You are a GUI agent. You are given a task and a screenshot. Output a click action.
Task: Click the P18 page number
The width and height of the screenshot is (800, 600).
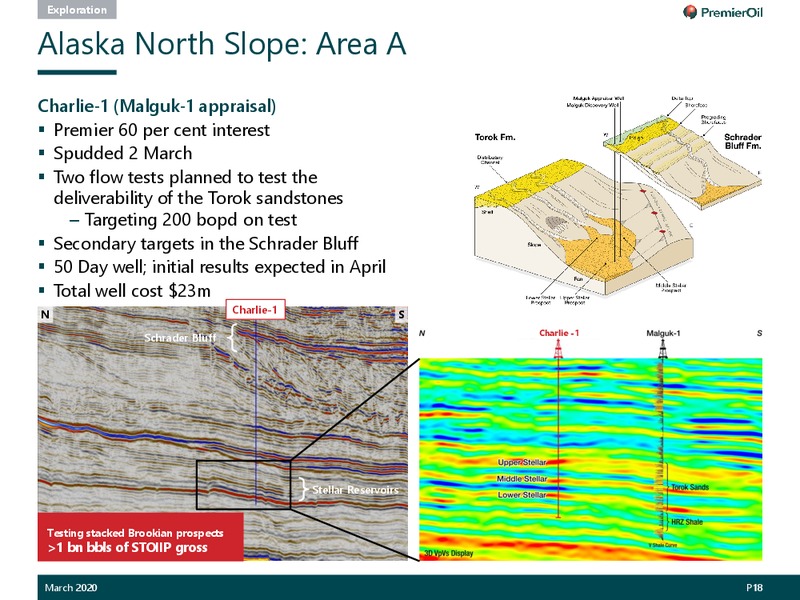(x=754, y=588)
